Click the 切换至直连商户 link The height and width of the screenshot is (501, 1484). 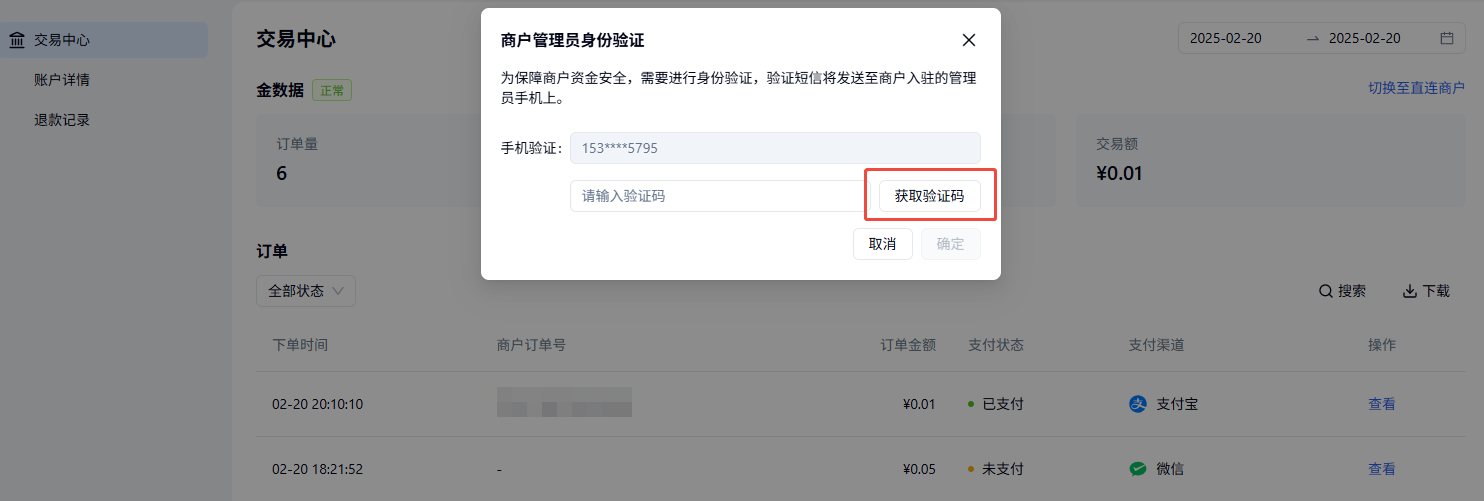[1416, 89]
